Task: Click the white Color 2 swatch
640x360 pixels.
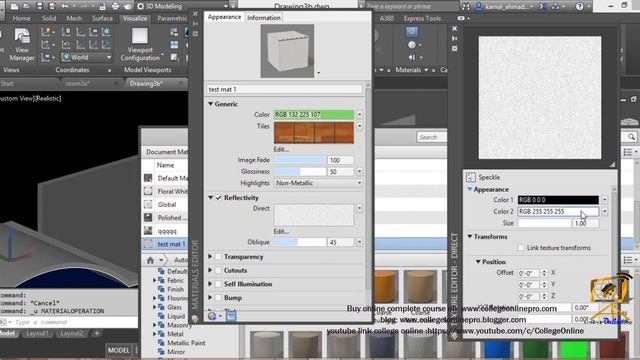Action: (x=558, y=211)
